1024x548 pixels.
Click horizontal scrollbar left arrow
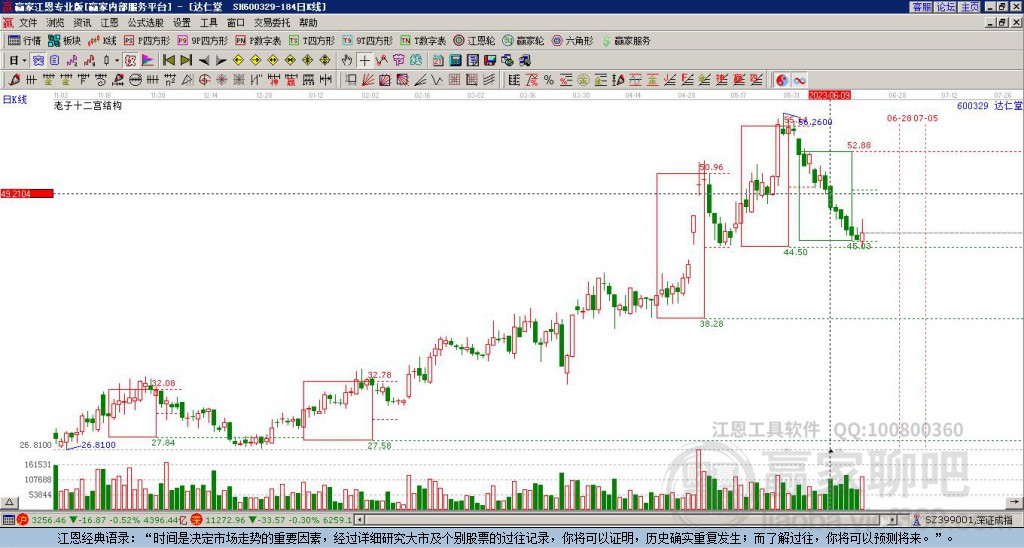tap(358, 520)
